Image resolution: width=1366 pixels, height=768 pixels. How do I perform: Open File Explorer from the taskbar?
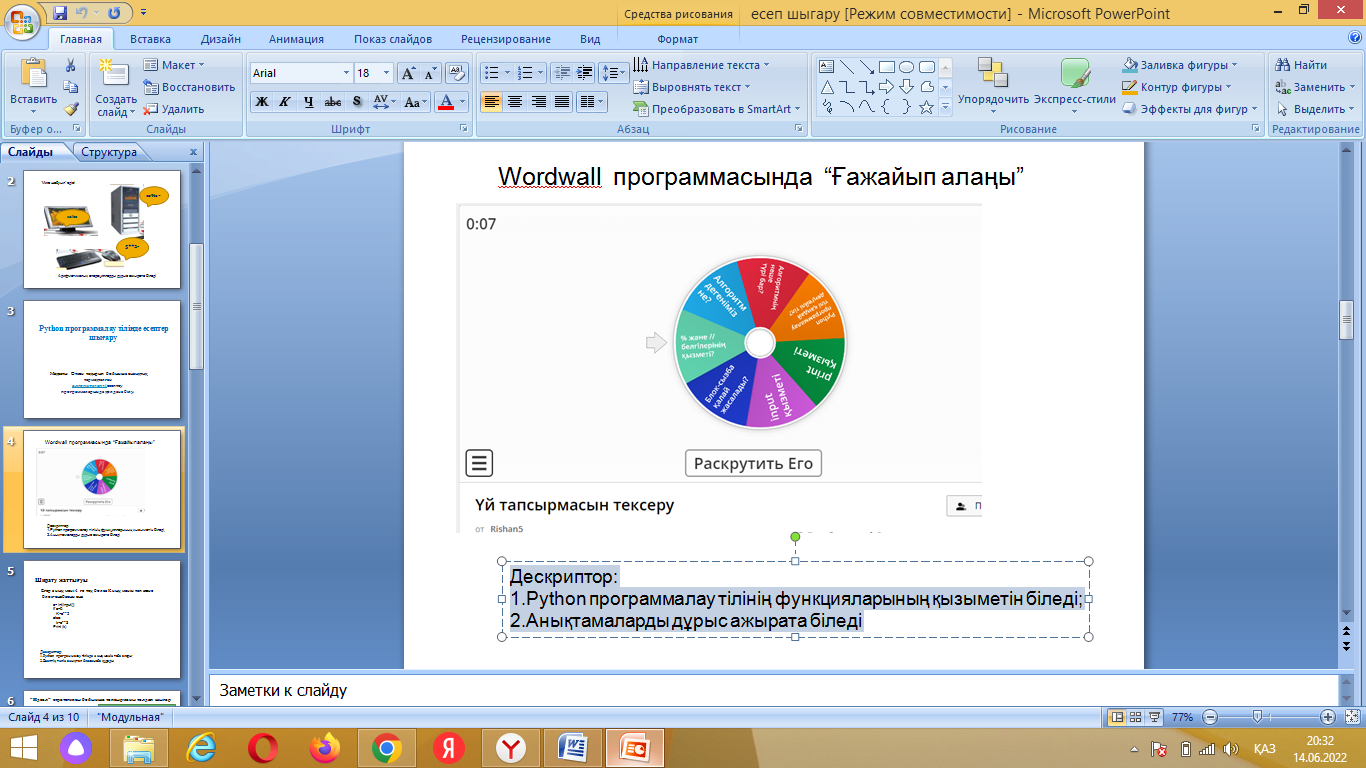139,747
